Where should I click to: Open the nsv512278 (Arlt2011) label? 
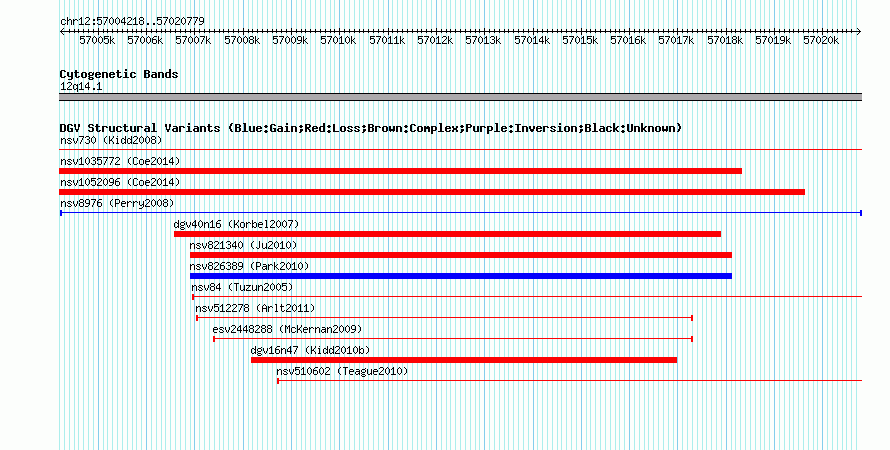[255, 308]
